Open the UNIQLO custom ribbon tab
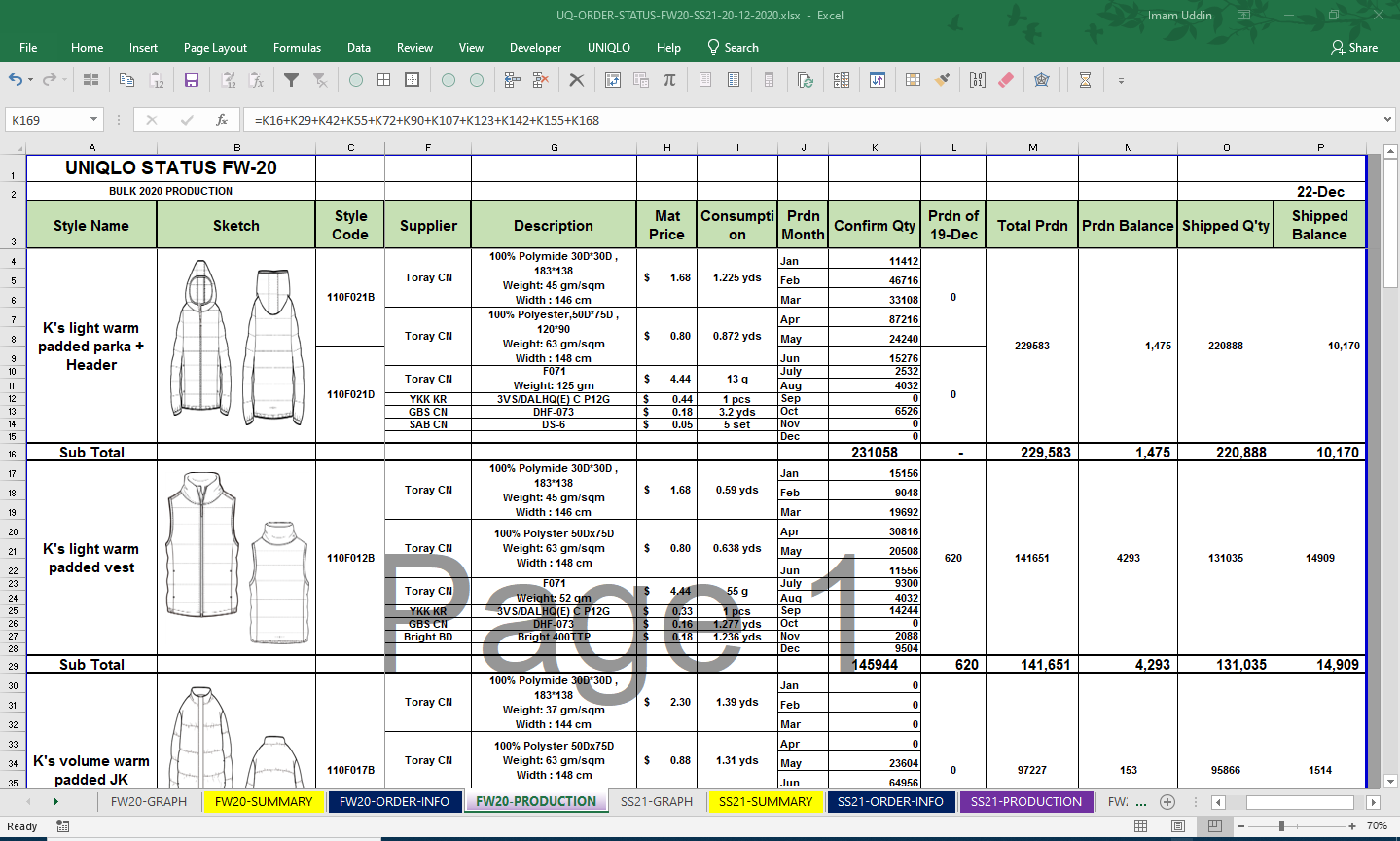The height and width of the screenshot is (841, 1400). (609, 47)
